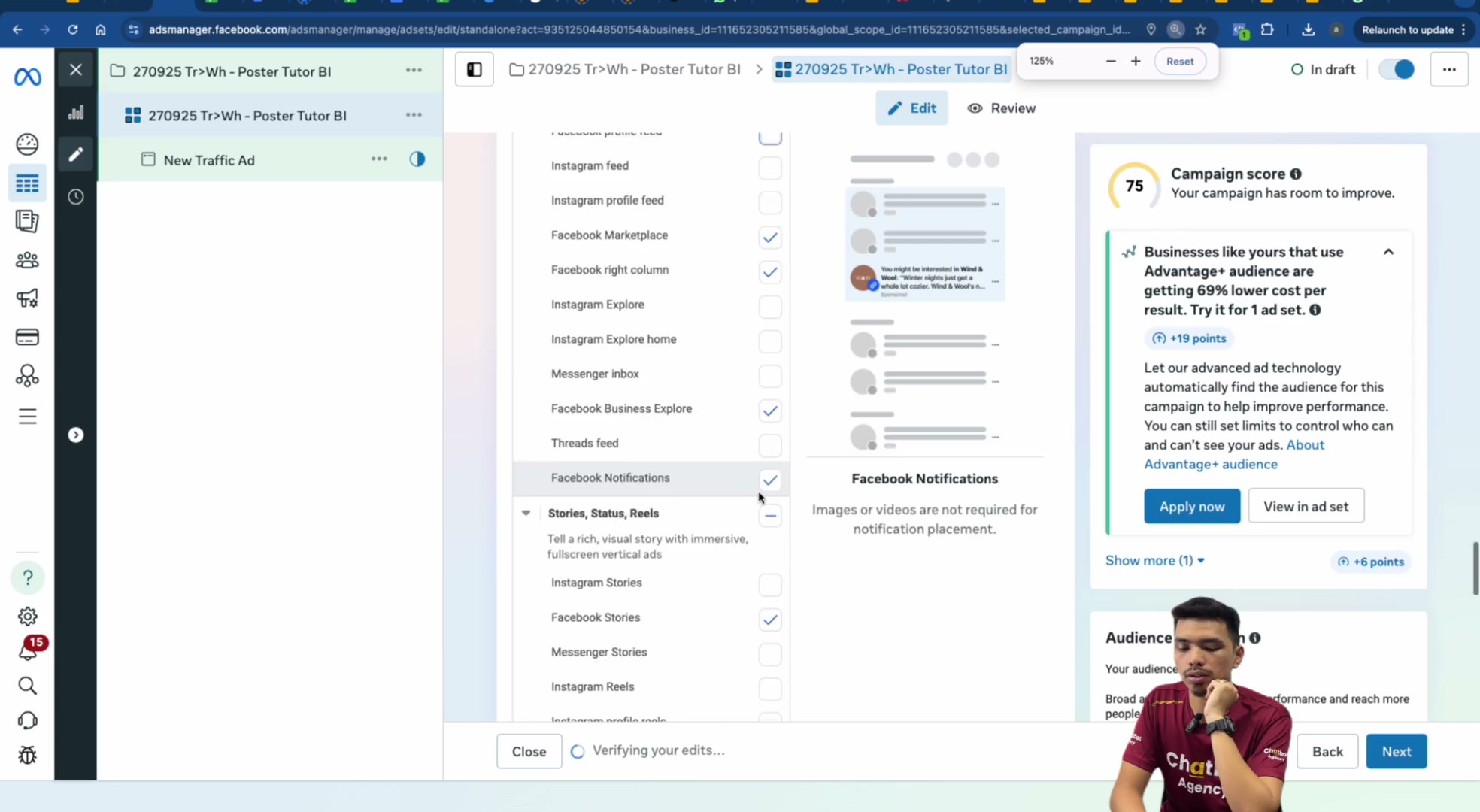Open the About Advantage+ audience link

(x=1233, y=455)
